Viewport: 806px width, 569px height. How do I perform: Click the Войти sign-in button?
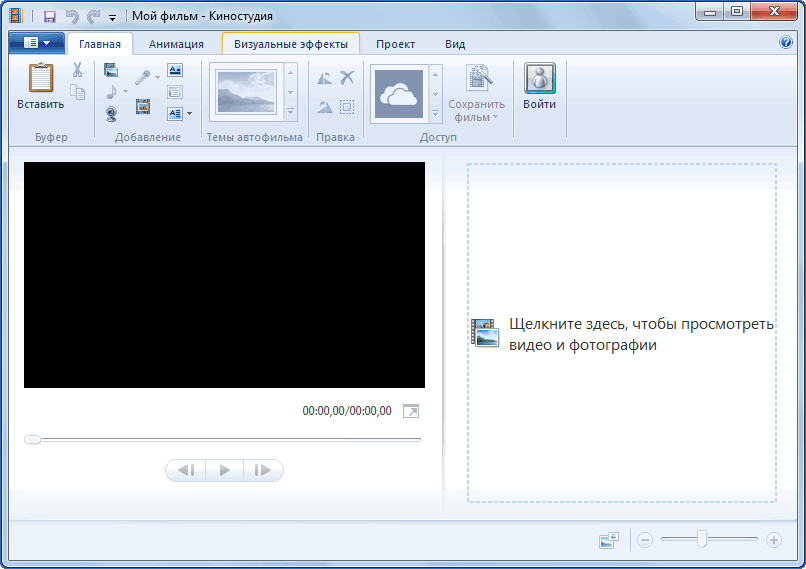pyautogui.click(x=540, y=86)
